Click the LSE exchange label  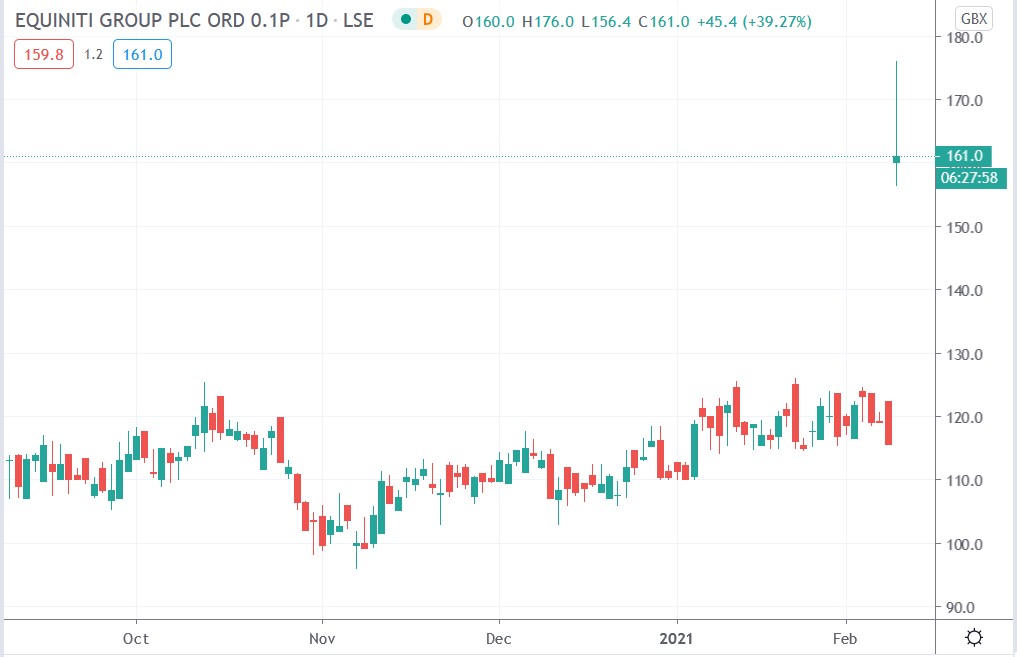358,21
